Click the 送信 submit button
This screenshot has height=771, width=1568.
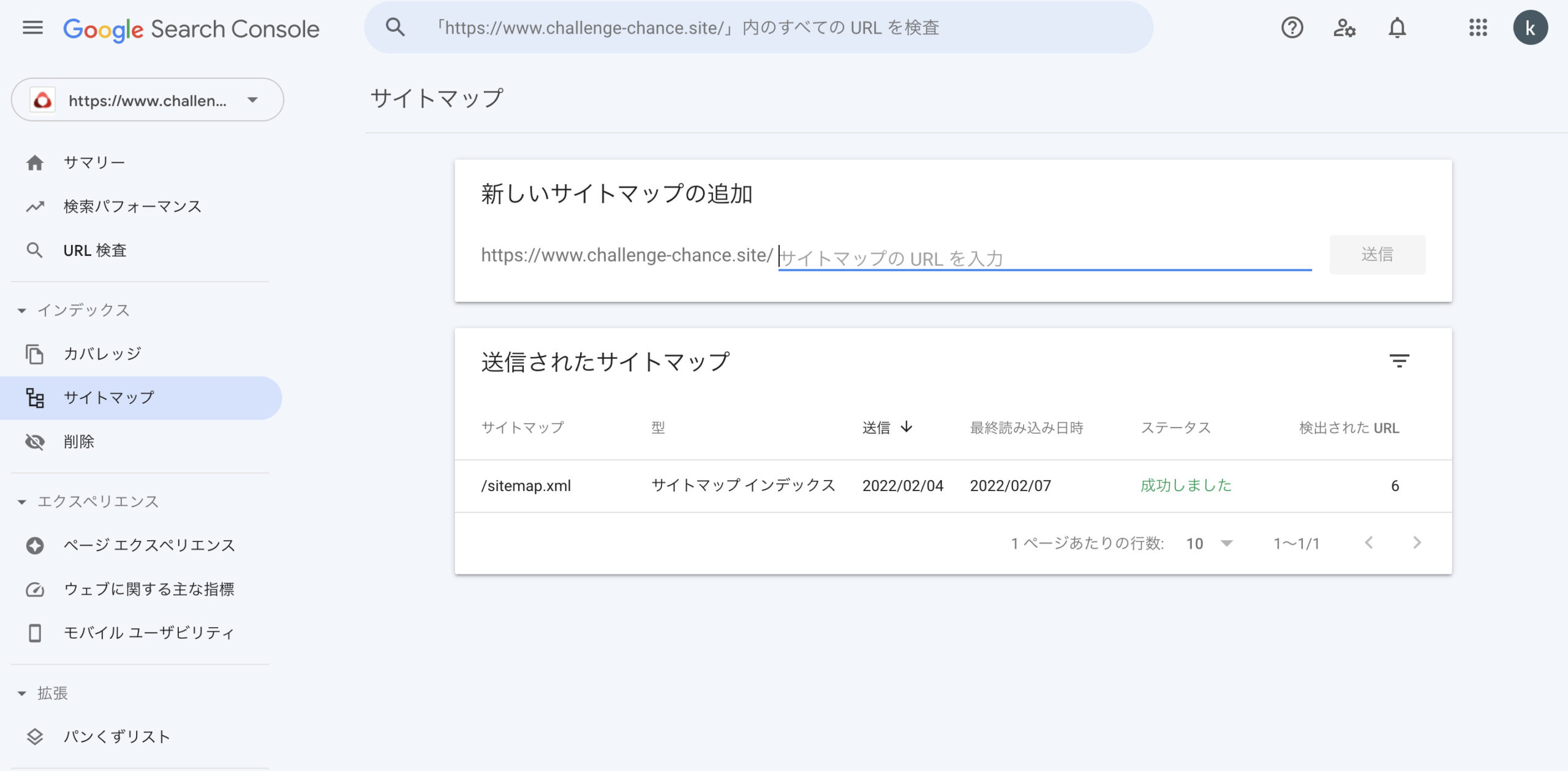(1377, 254)
